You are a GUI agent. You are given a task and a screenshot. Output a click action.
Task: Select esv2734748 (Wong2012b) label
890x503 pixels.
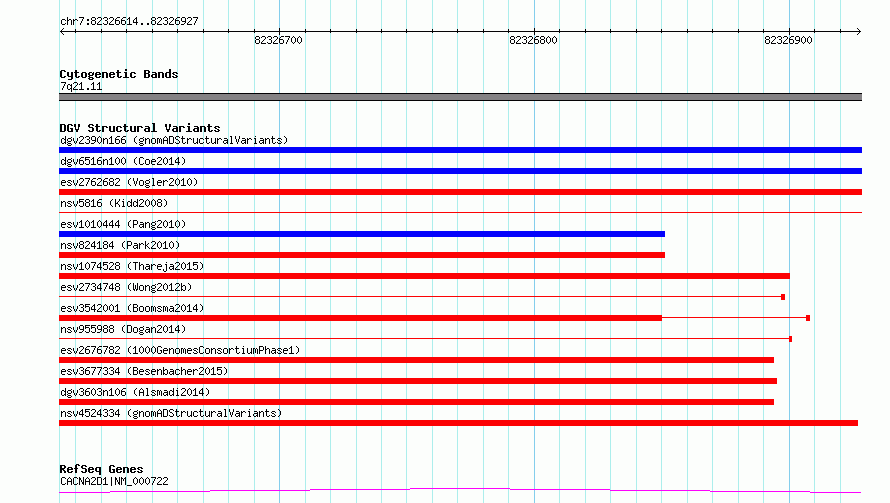tap(126, 287)
